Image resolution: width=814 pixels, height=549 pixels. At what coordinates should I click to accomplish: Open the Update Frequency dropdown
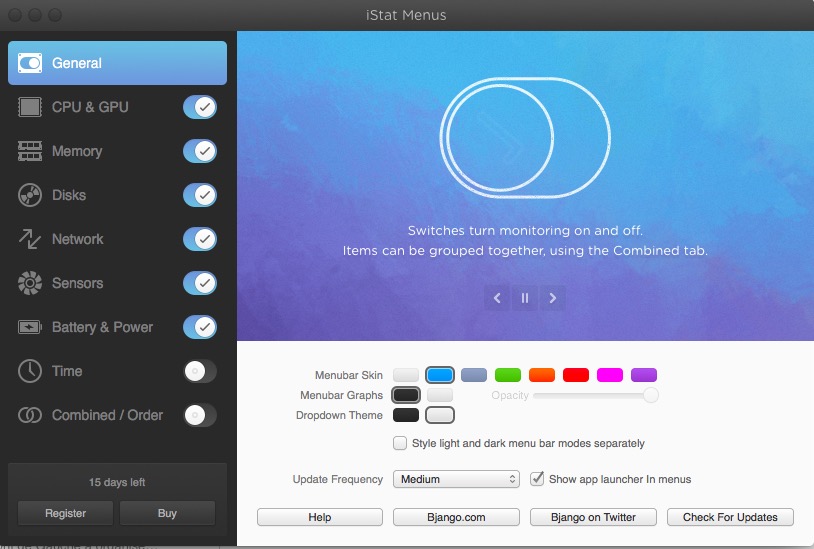tap(456, 479)
